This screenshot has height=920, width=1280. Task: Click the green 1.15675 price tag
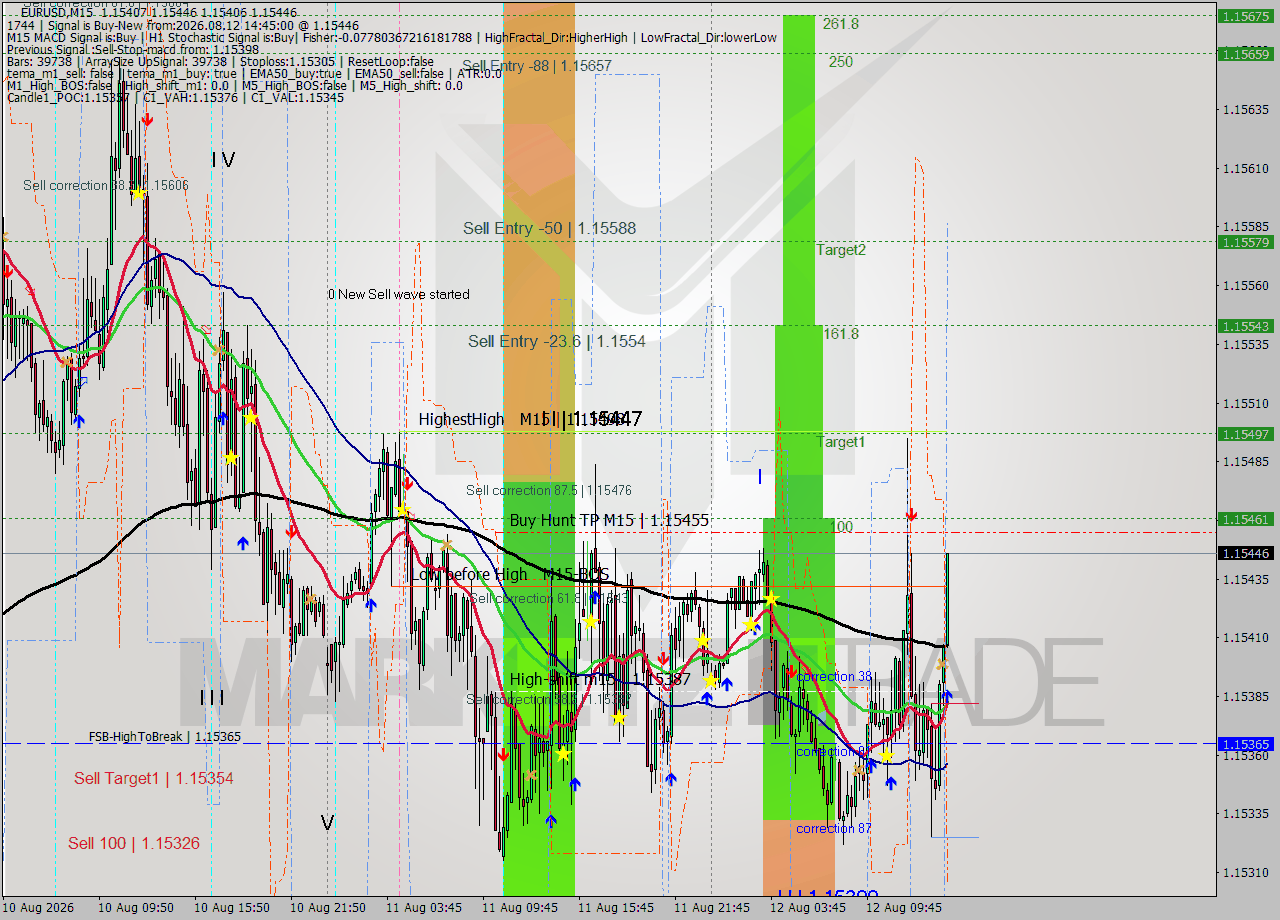[x=1245, y=16]
